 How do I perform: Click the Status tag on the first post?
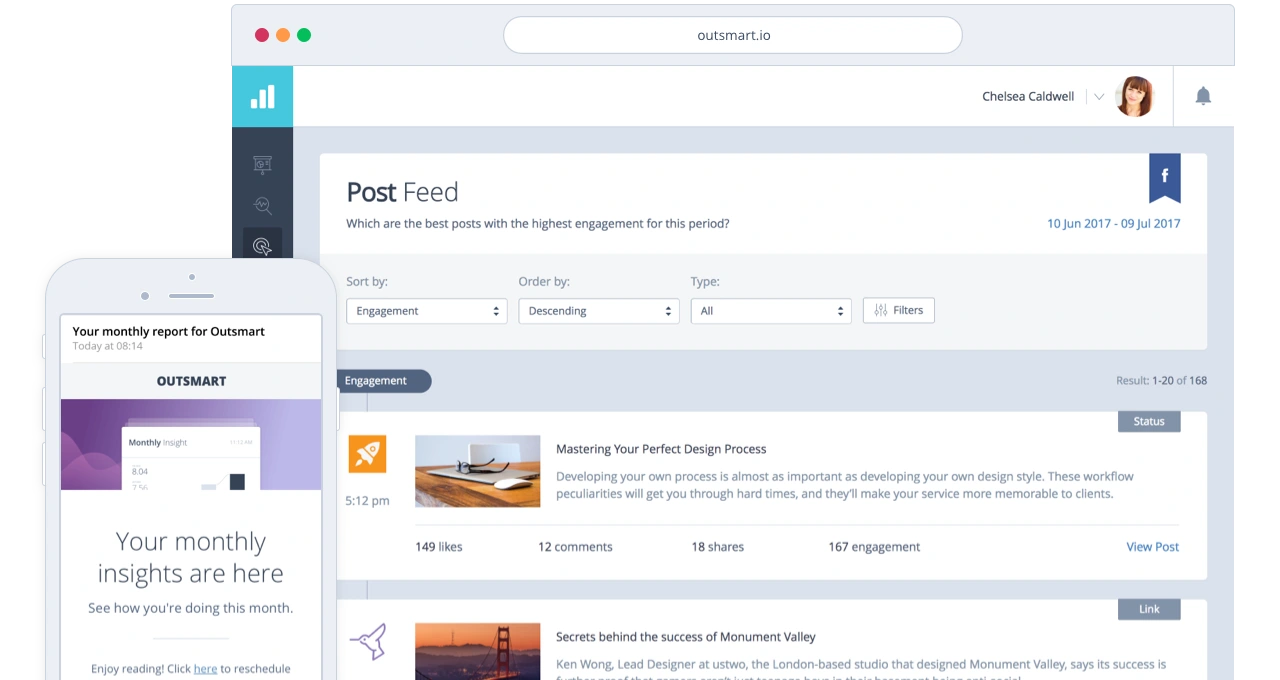[x=1148, y=421]
